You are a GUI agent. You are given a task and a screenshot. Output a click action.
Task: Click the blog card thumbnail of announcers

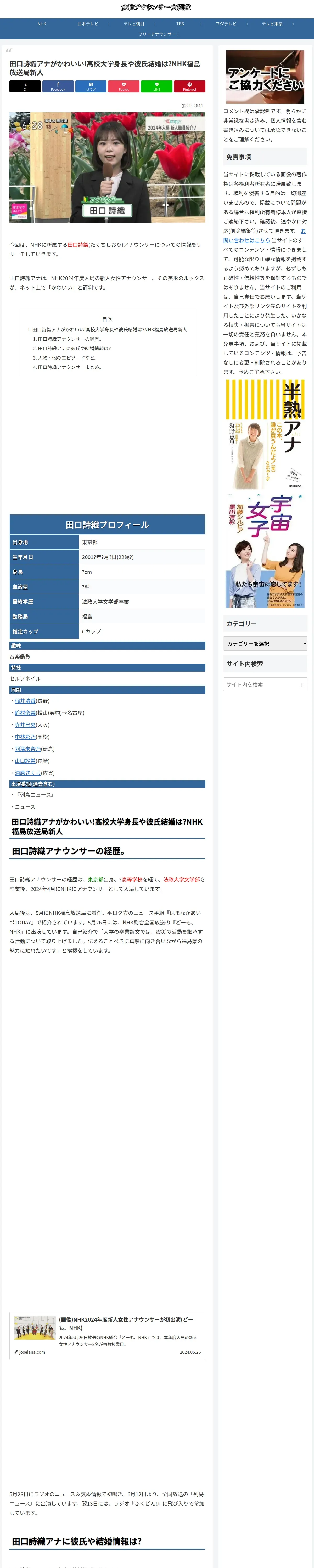tap(35, 1328)
